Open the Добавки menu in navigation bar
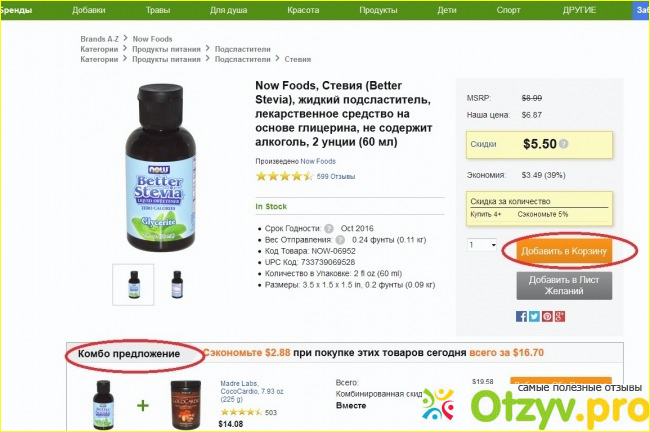The image size is (650, 432). point(88,10)
